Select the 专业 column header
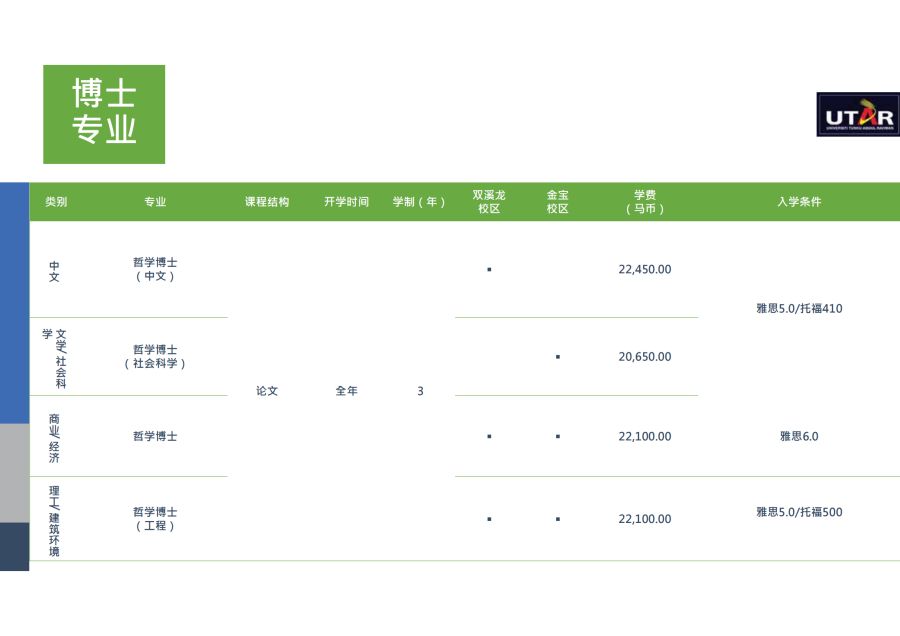Image resolution: width=900 pixels, height=636 pixels. tap(155, 202)
